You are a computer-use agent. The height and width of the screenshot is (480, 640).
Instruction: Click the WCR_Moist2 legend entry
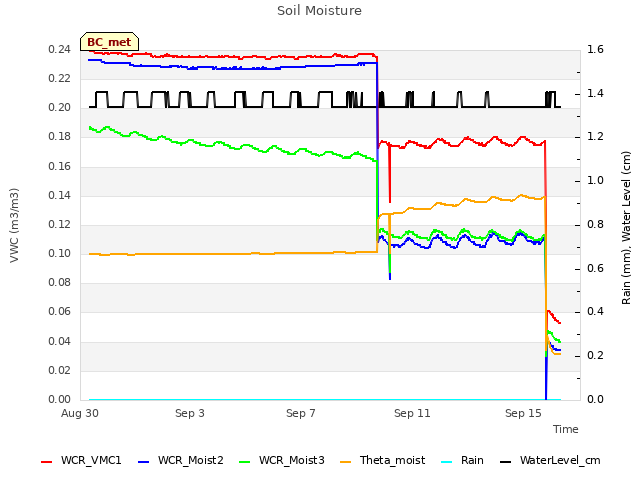(x=181, y=460)
